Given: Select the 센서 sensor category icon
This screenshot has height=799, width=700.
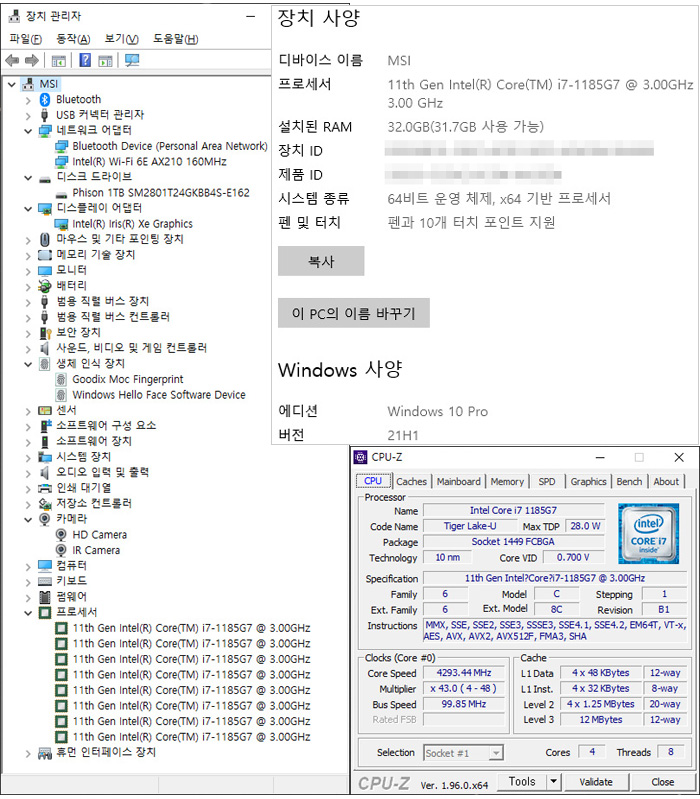Looking at the screenshot, I should click(45, 411).
